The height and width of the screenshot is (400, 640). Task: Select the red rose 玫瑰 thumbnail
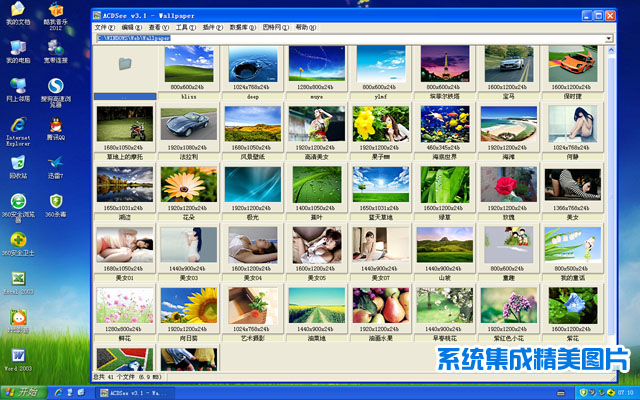click(509, 184)
